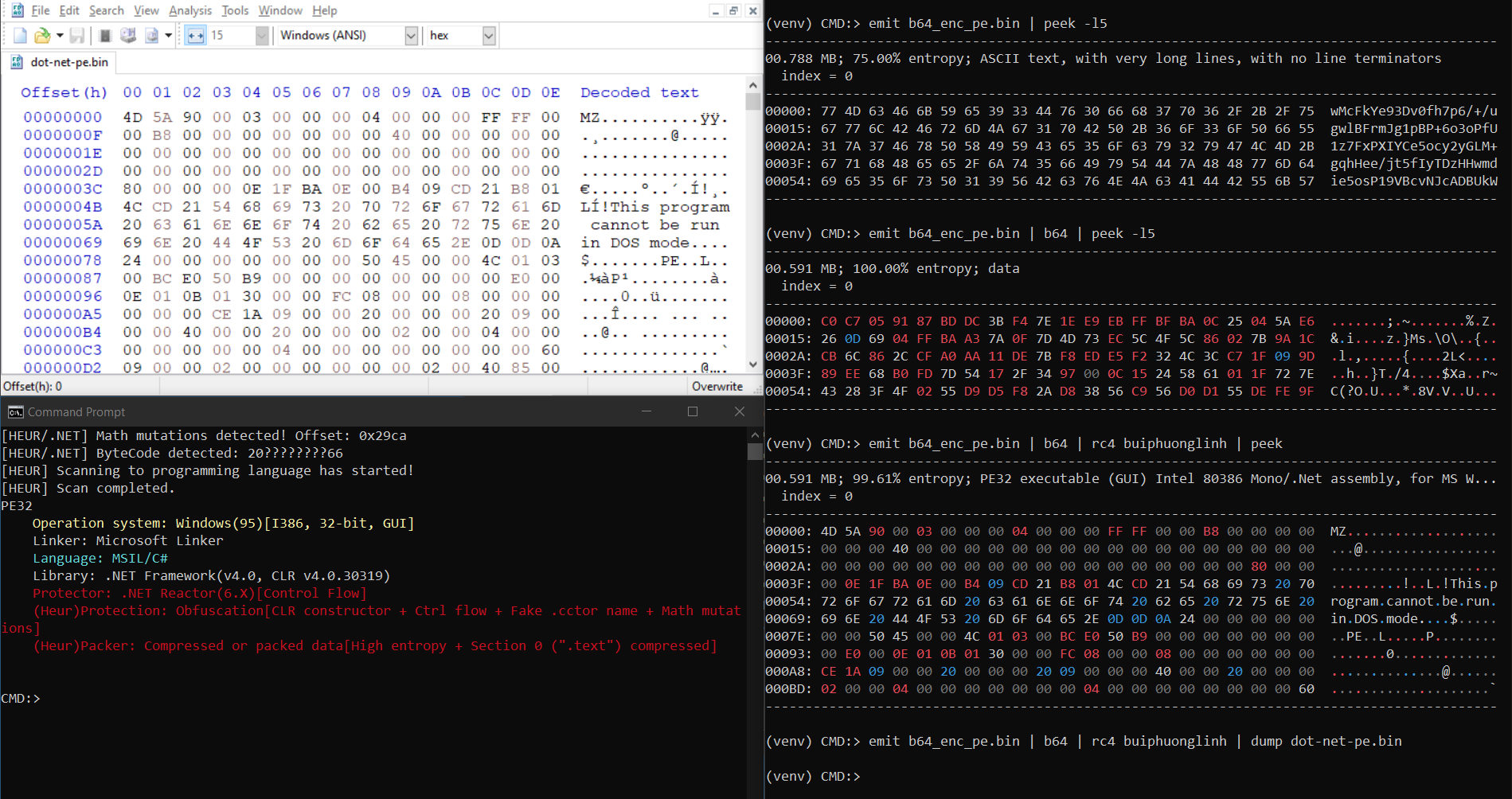Click the '(Heur)Packer: Compressed or packed data' line

(375, 645)
